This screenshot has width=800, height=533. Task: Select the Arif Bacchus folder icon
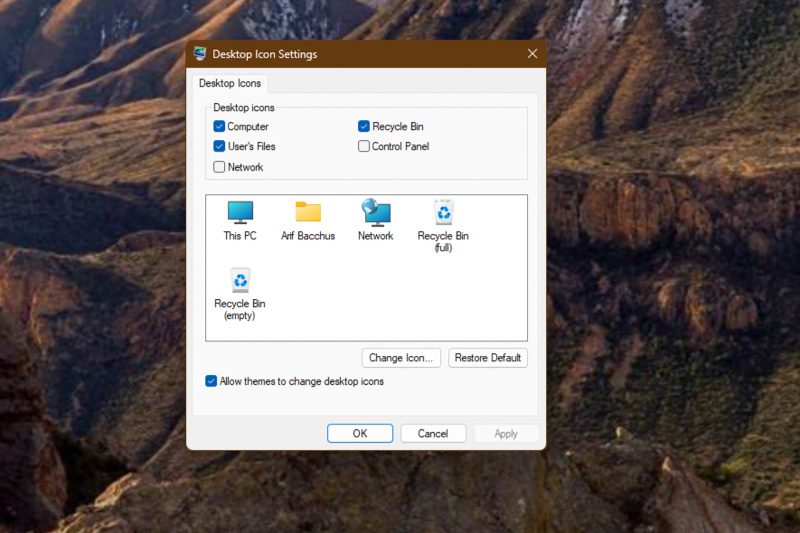click(308, 220)
